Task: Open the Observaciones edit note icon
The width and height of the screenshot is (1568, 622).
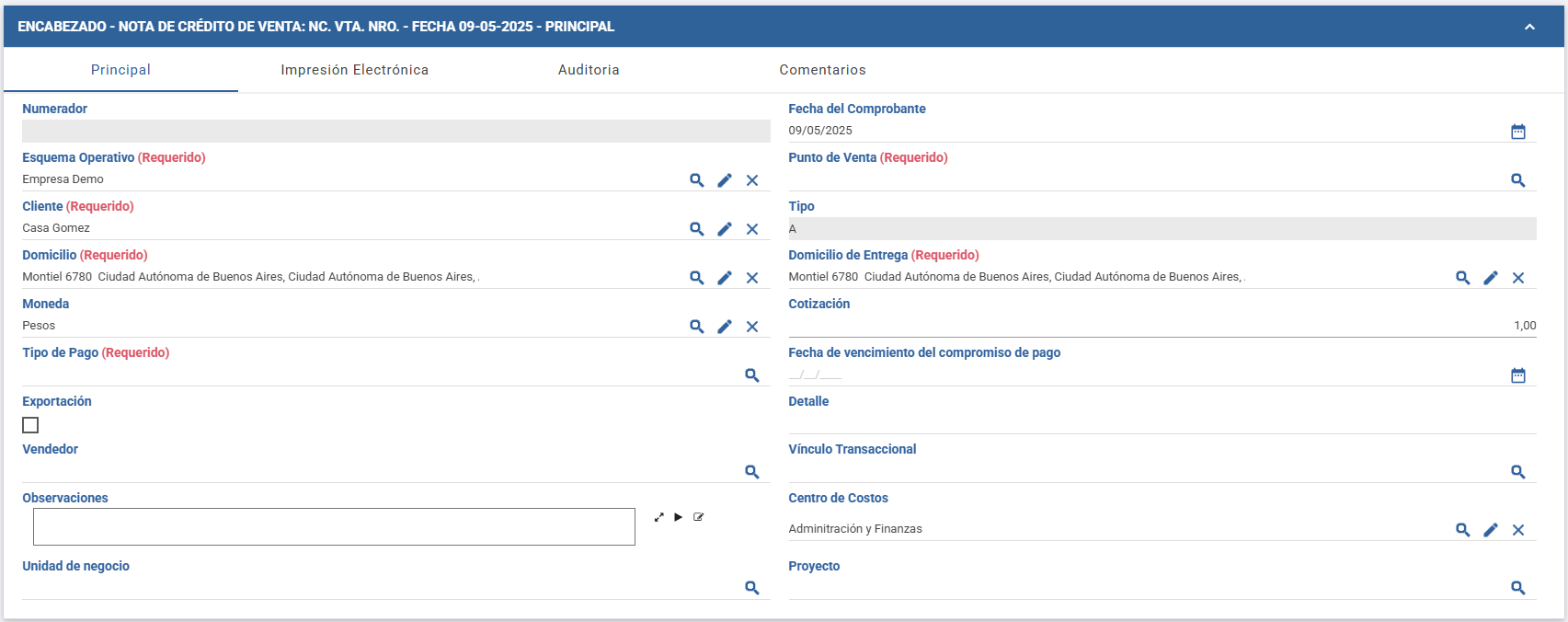Action: click(699, 517)
